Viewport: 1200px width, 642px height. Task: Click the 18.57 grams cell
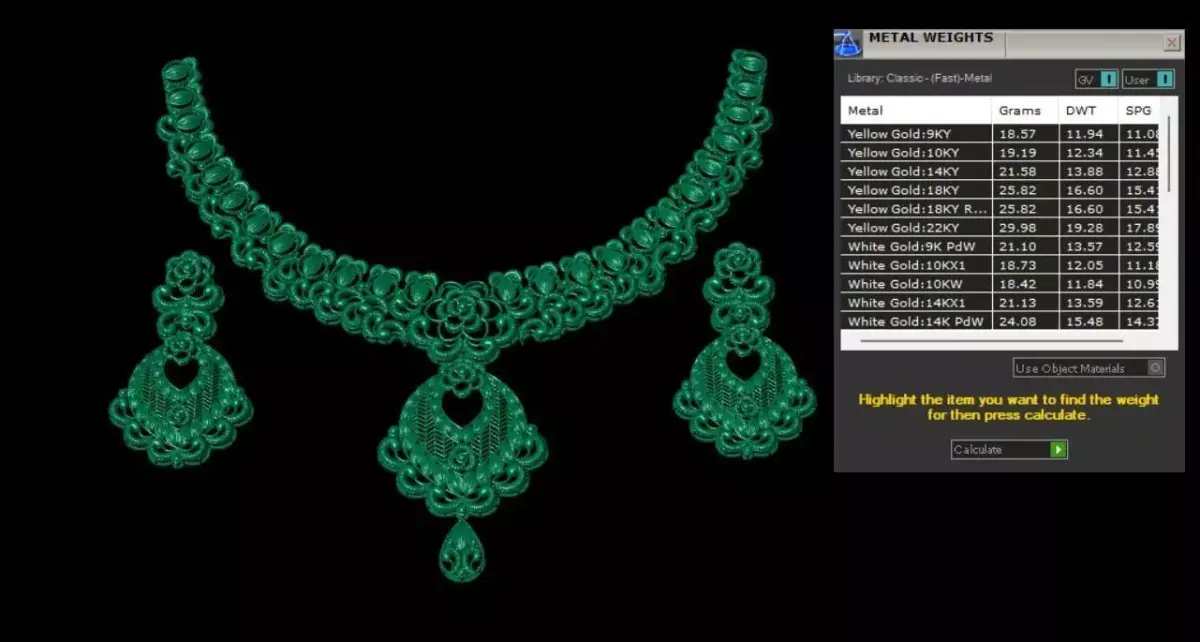[1025, 133]
